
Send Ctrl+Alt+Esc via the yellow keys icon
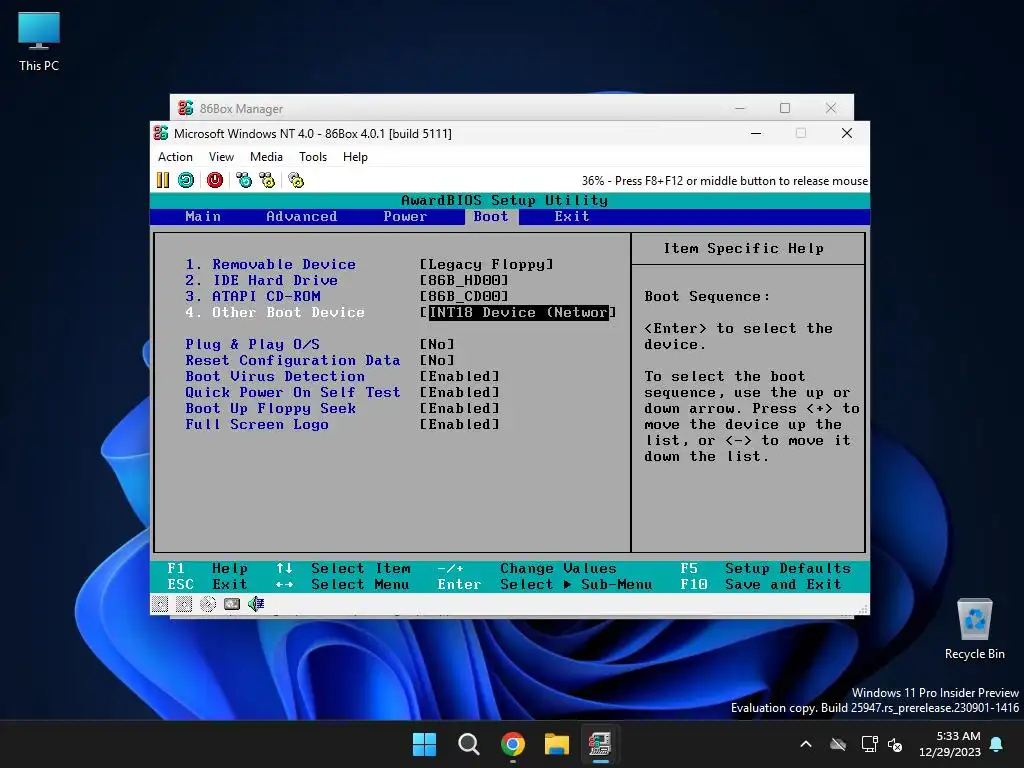(267, 180)
